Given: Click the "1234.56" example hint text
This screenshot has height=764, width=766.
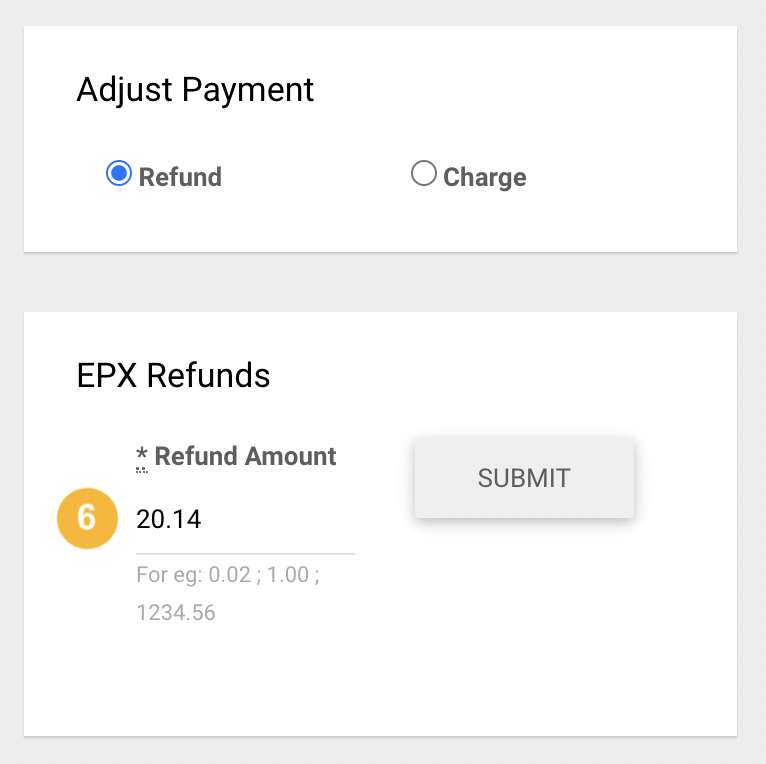Looking at the screenshot, I should pyautogui.click(x=176, y=613).
